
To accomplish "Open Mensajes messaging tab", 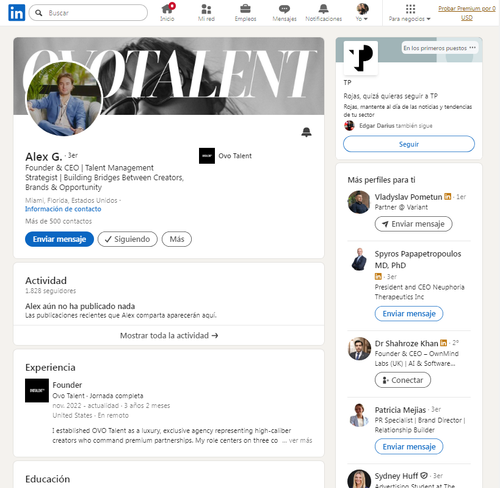I will point(284,13).
